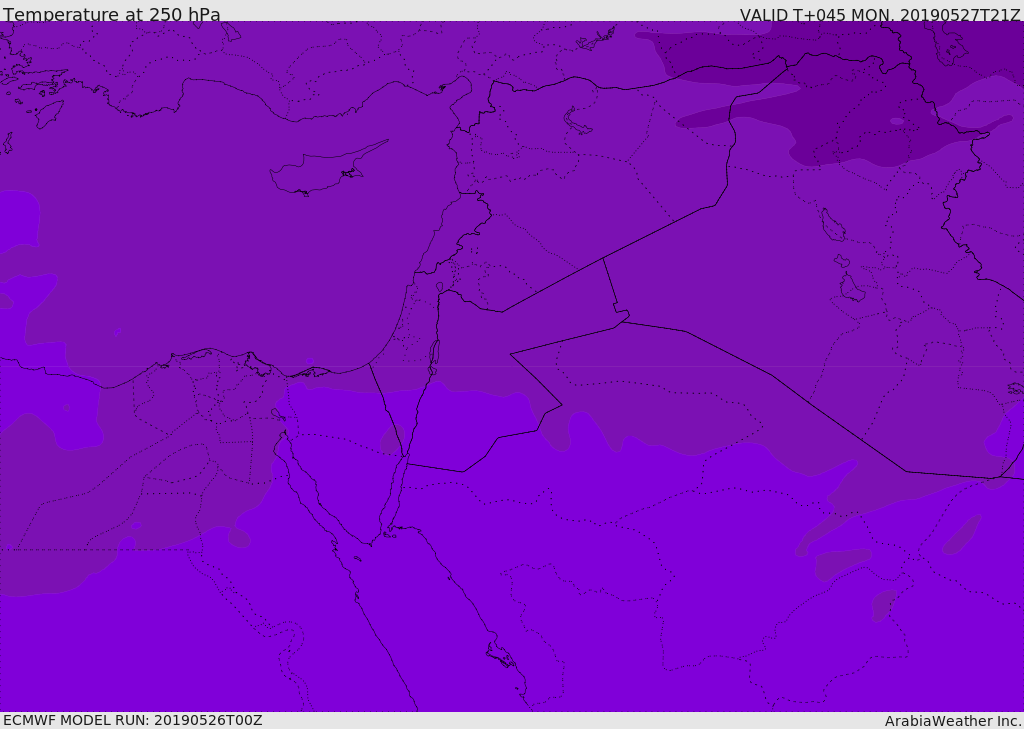The height and width of the screenshot is (729, 1024).
Task: Select the lake in northern Syria
Action: (x=577, y=121)
